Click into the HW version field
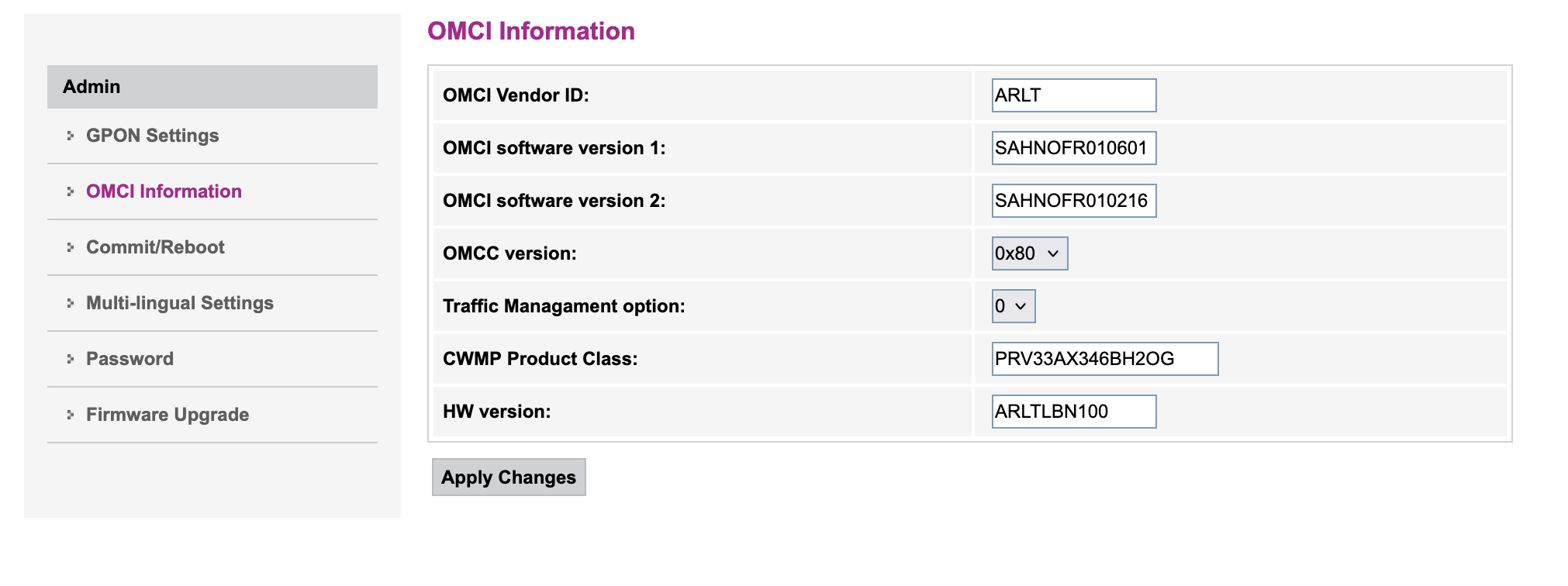1568x586 pixels. pos(1073,412)
